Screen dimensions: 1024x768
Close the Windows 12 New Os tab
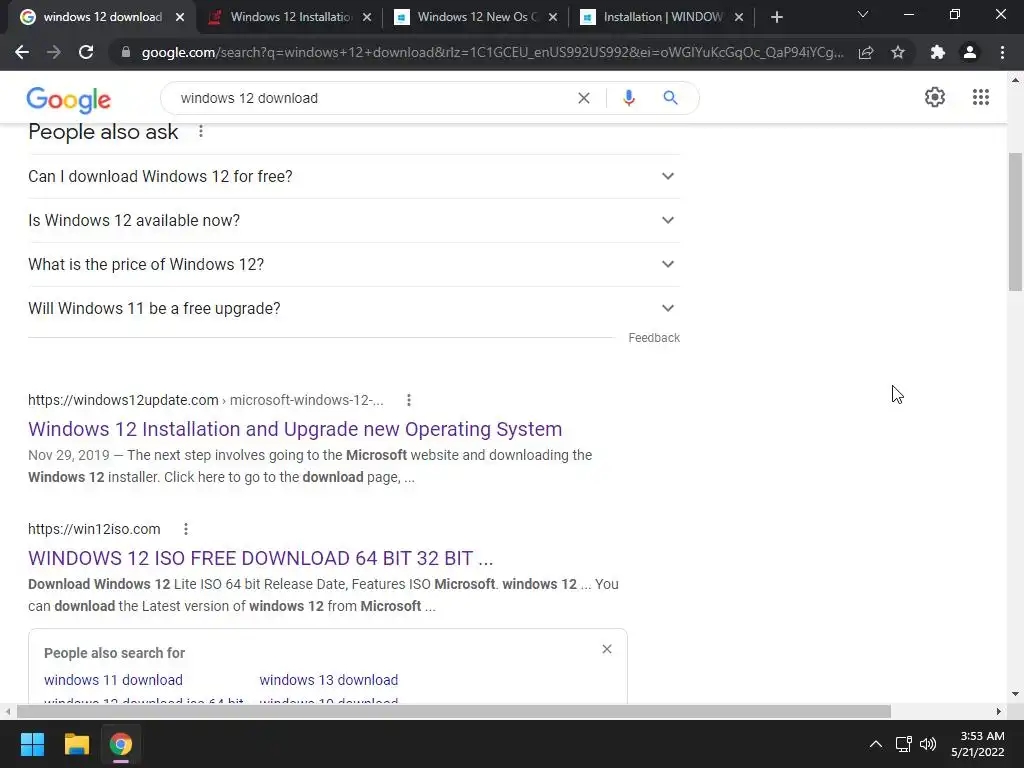[x=553, y=18]
